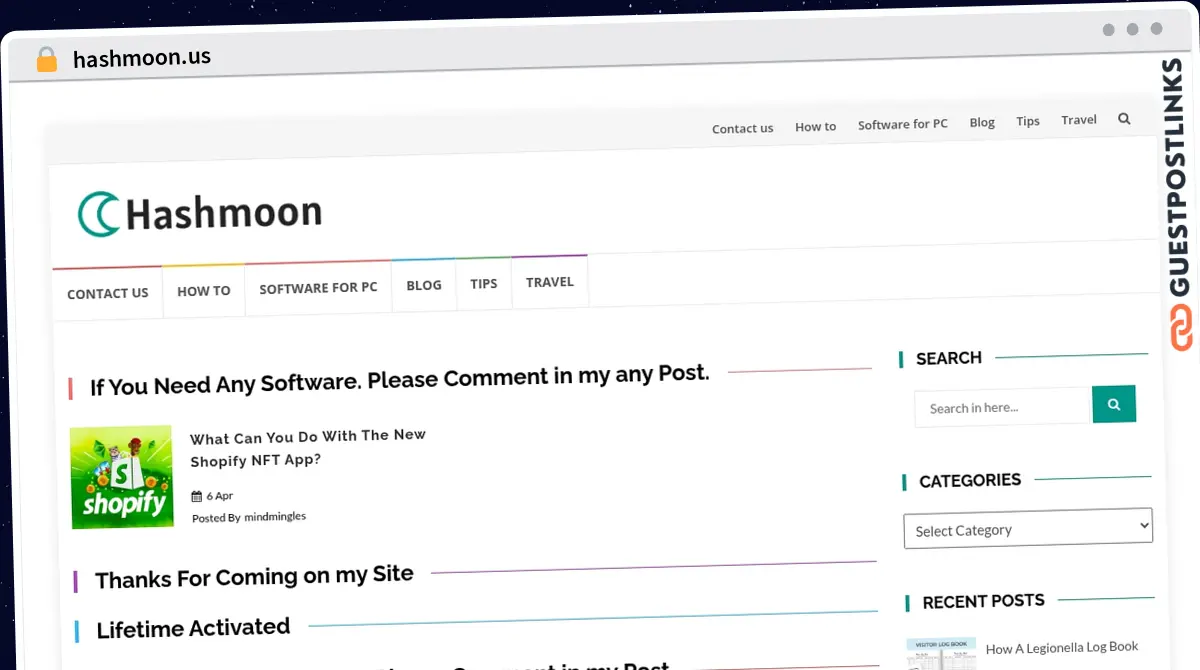The image size is (1200, 670).
Task: Click the search icon in the top navigation bar
Action: click(1124, 117)
